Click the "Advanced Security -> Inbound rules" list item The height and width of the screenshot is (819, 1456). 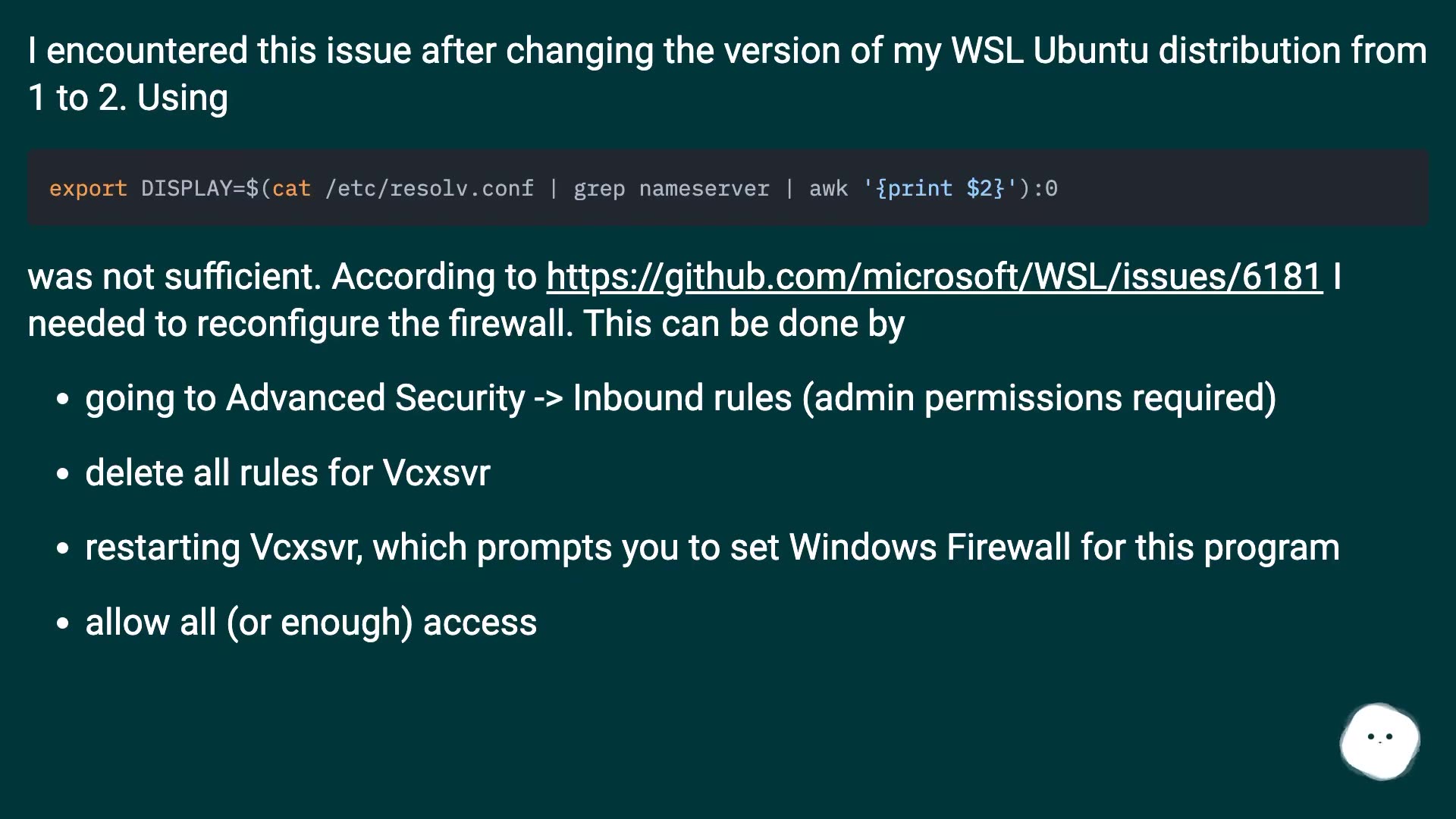click(x=680, y=398)
